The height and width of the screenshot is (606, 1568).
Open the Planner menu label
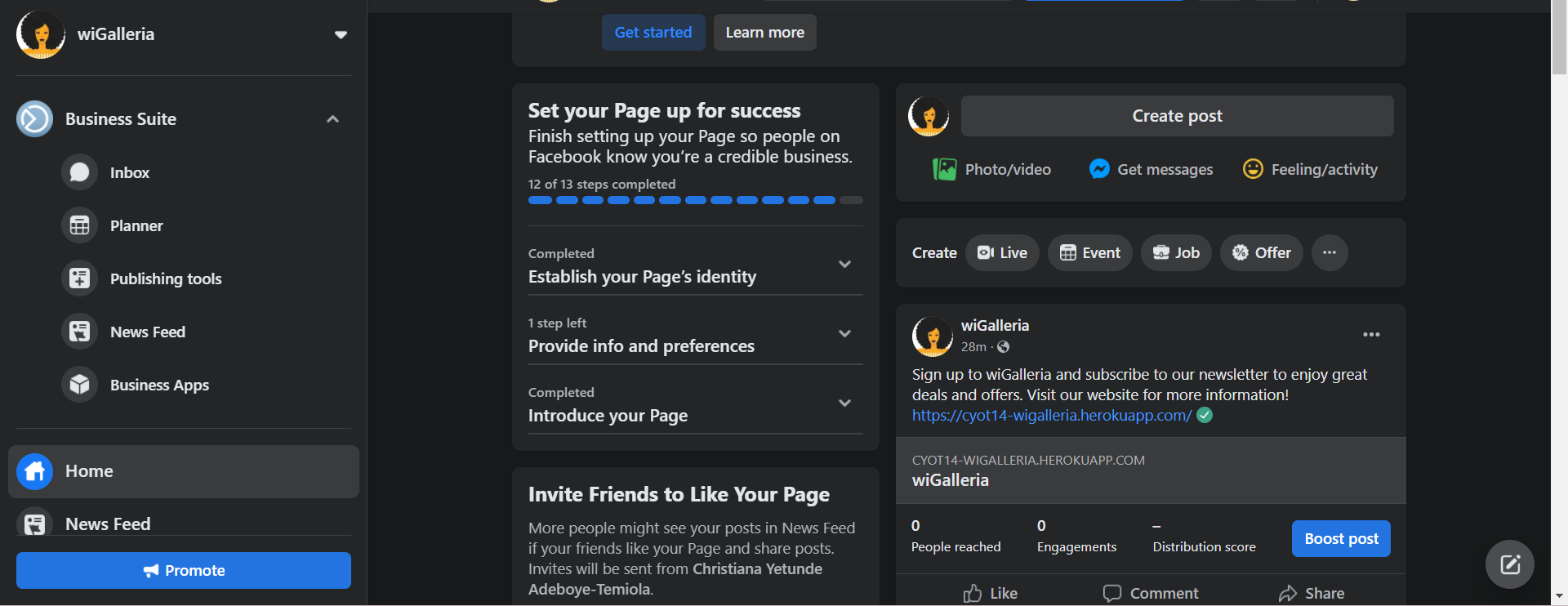pos(136,226)
